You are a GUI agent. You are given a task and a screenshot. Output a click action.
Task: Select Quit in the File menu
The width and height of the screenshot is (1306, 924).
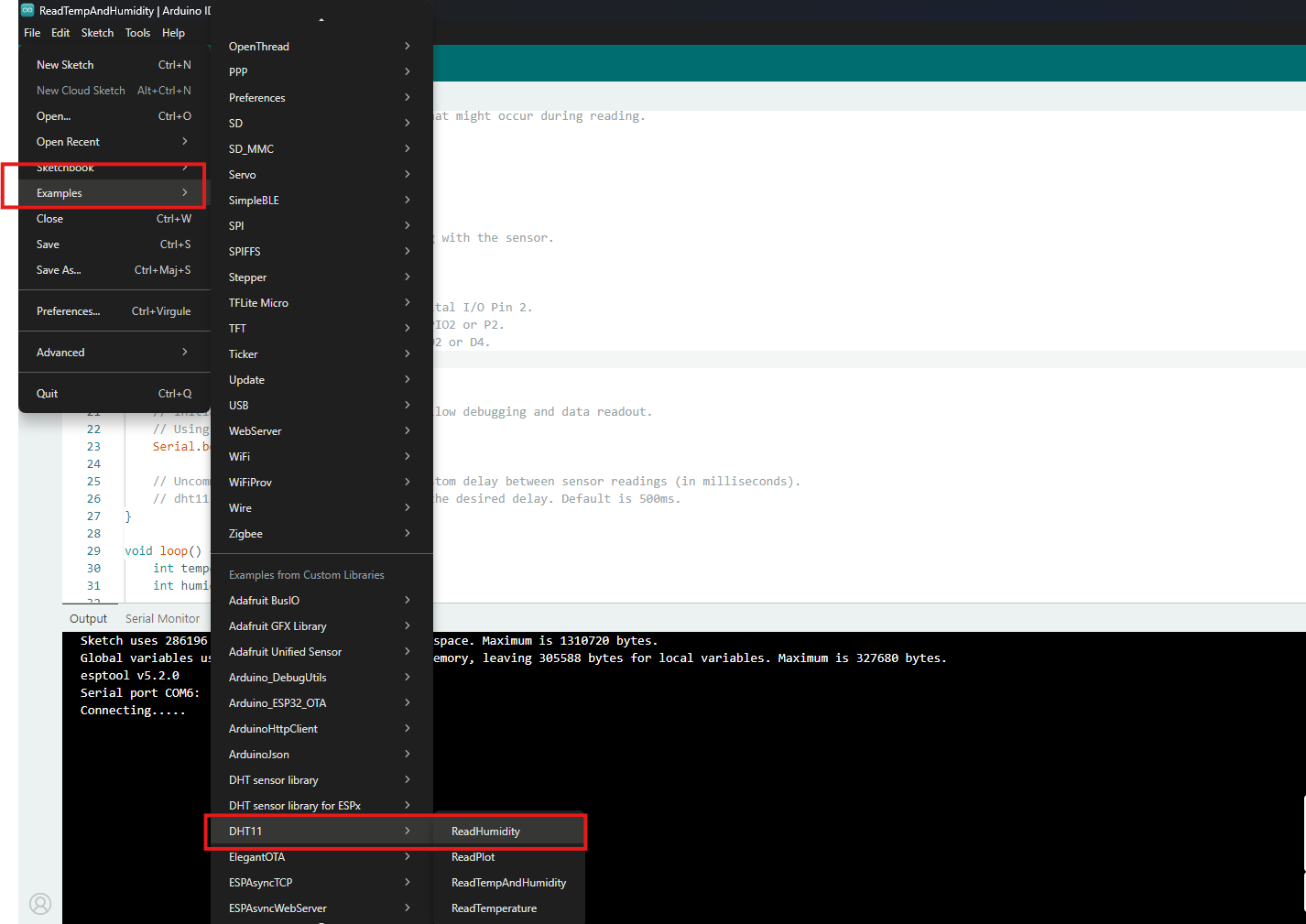coord(114,394)
